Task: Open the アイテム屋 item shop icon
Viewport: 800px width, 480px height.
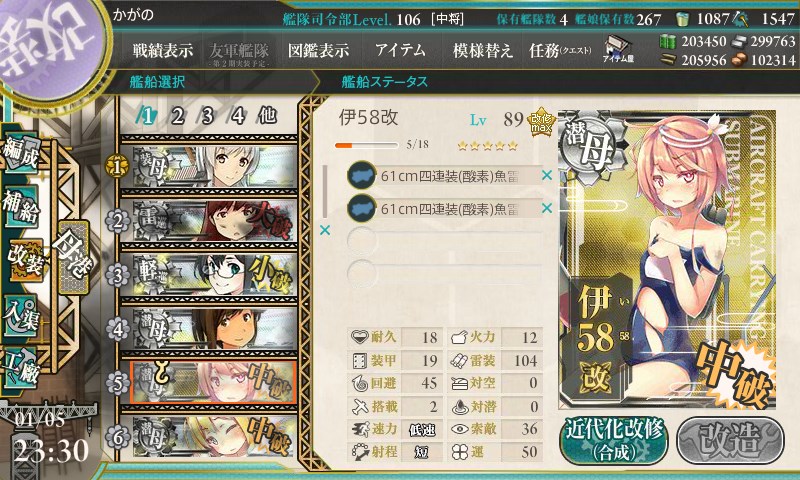Action: pyautogui.click(x=618, y=49)
